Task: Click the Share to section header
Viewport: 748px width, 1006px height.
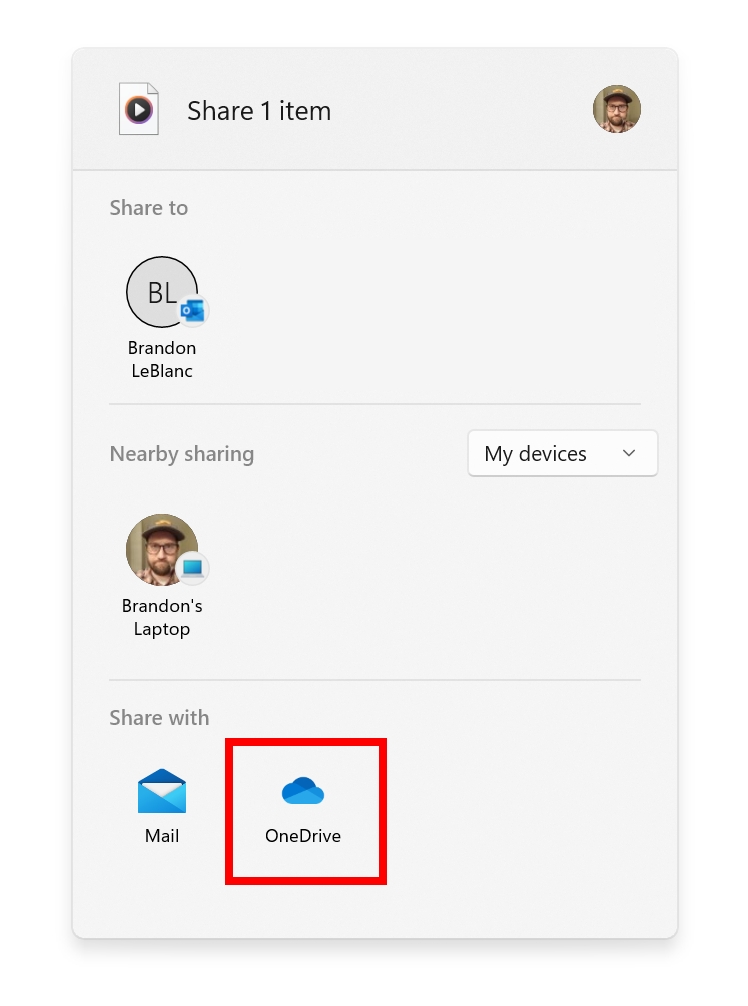Action: [x=148, y=208]
